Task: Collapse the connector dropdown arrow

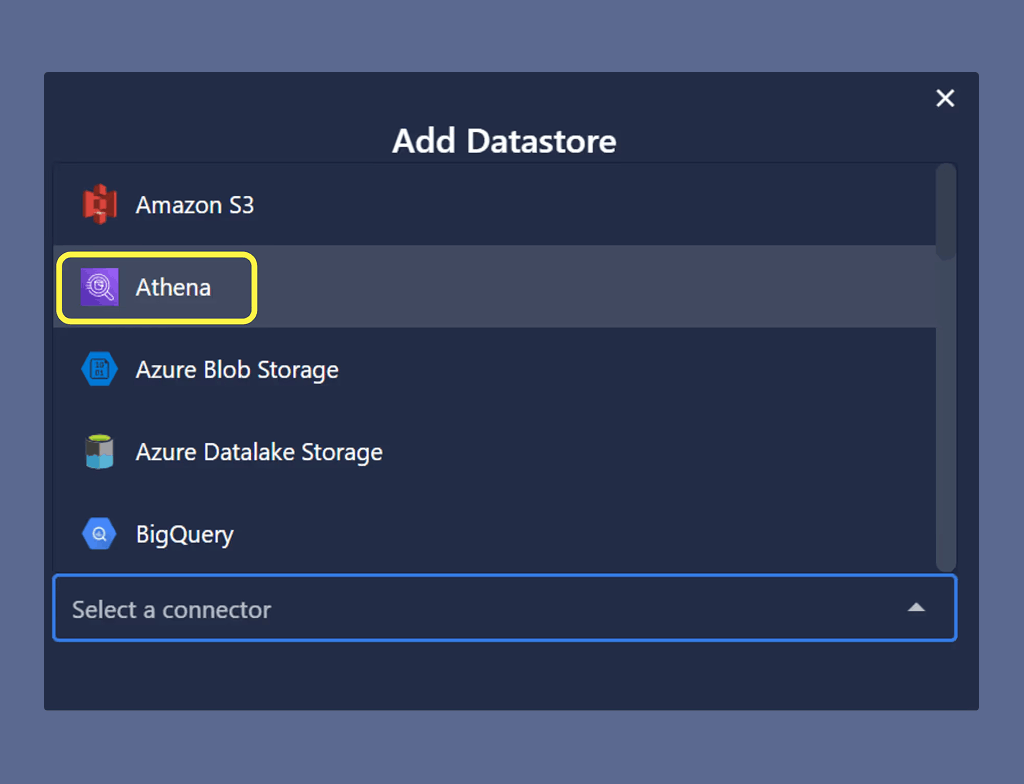Action: 916,608
